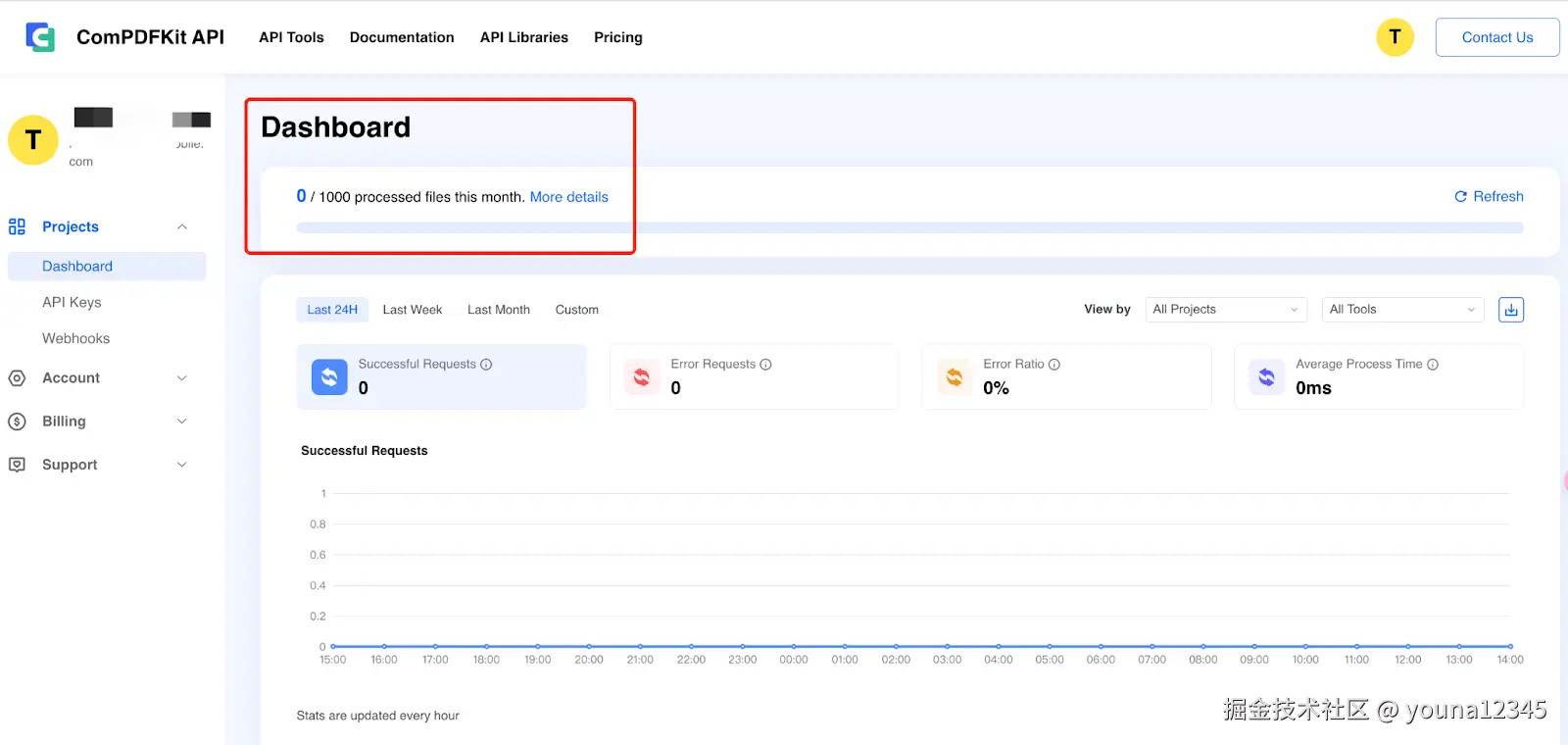Open the user avatar in top bar
The width and height of the screenshot is (1568, 745).
(x=1395, y=37)
